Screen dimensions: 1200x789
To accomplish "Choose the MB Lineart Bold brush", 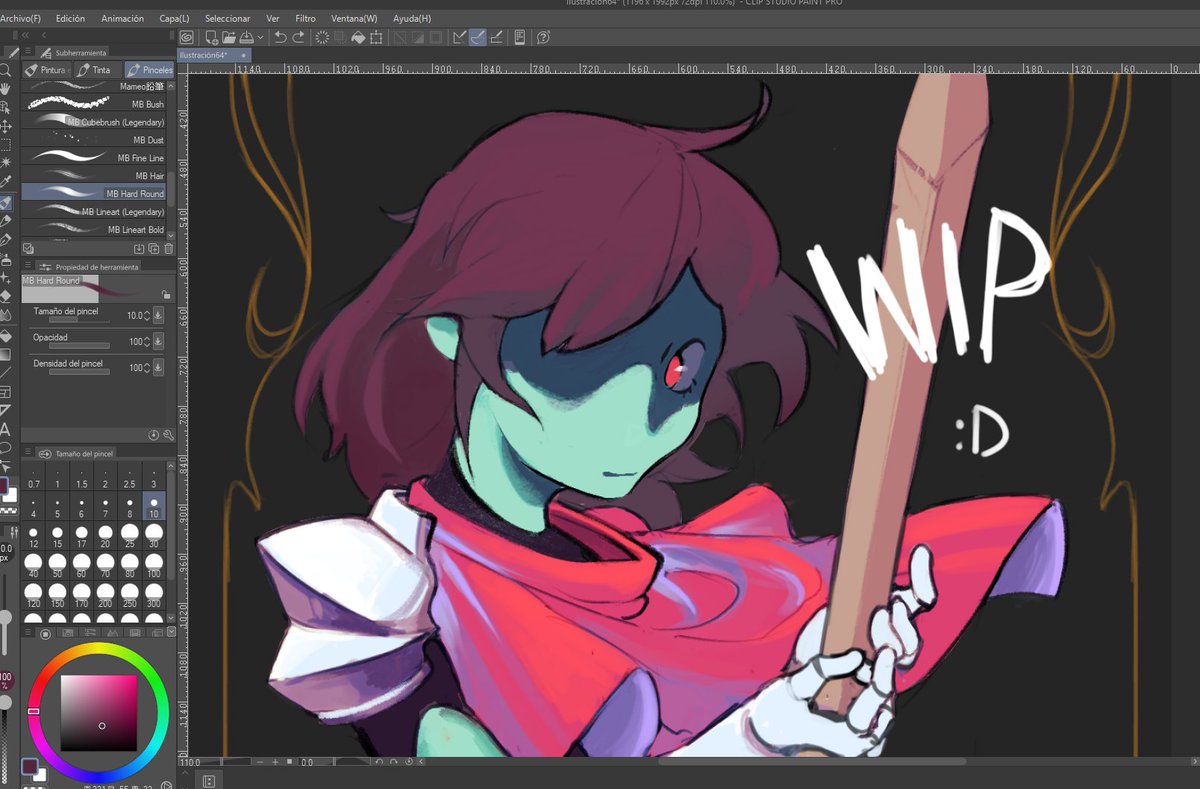I will point(93,230).
